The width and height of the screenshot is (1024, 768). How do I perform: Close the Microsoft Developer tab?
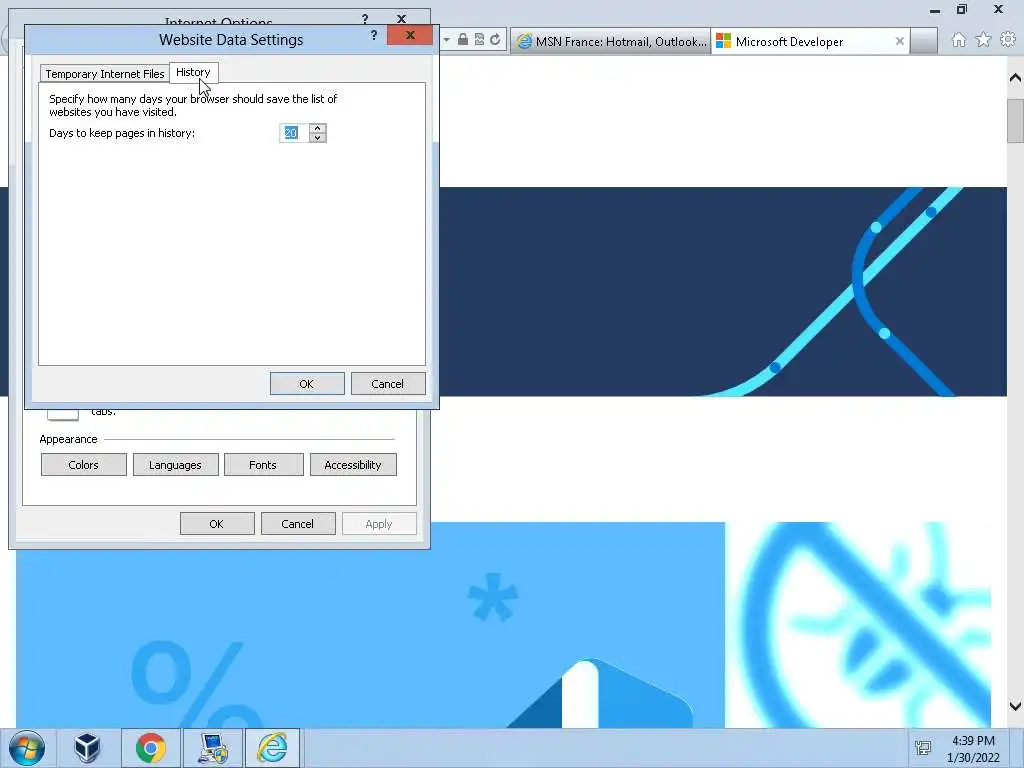tap(899, 41)
